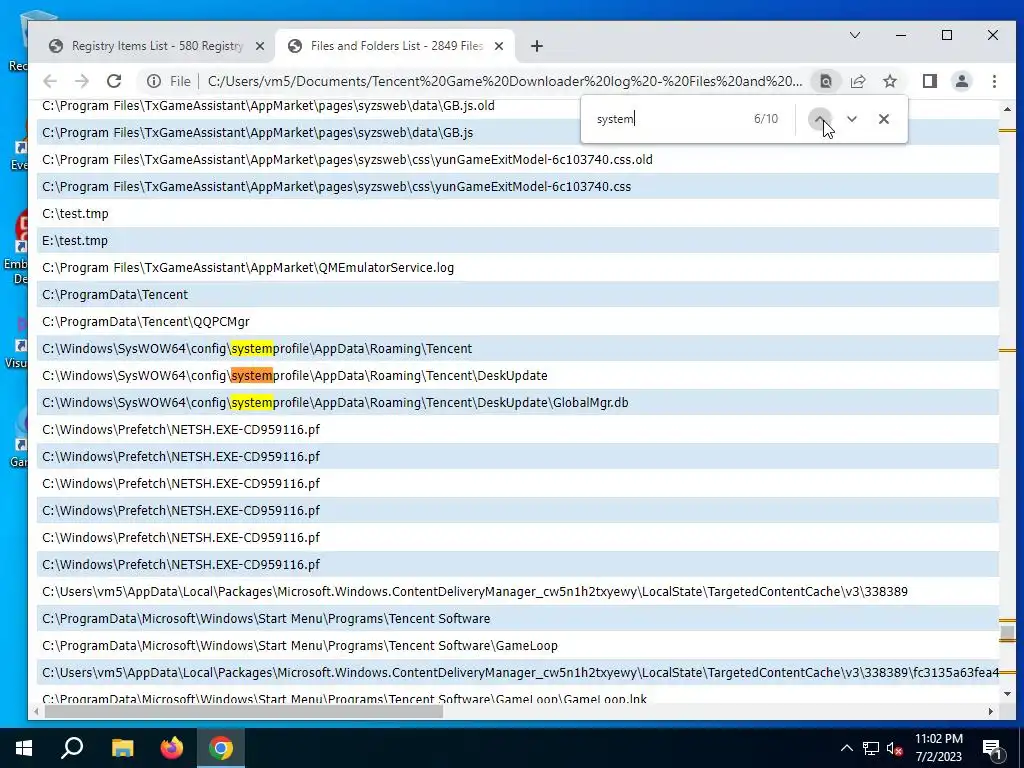
Task: Open Firefox from the taskbar
Action: (x=172, y=748)
